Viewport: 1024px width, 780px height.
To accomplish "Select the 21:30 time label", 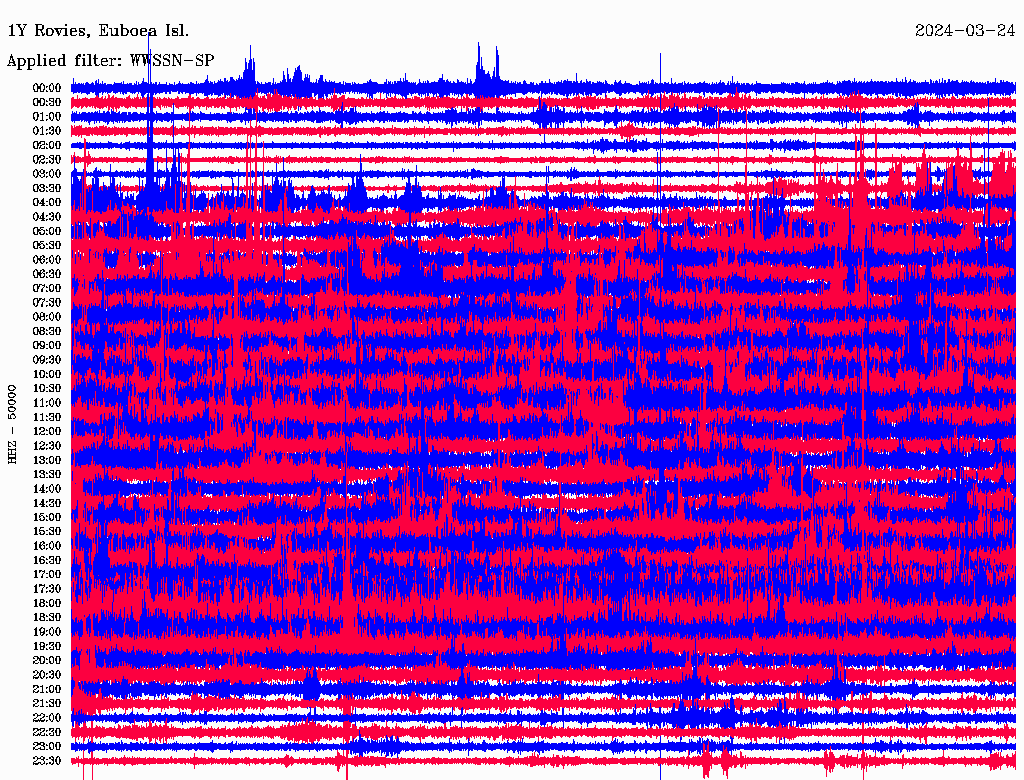I will [47, 704].
